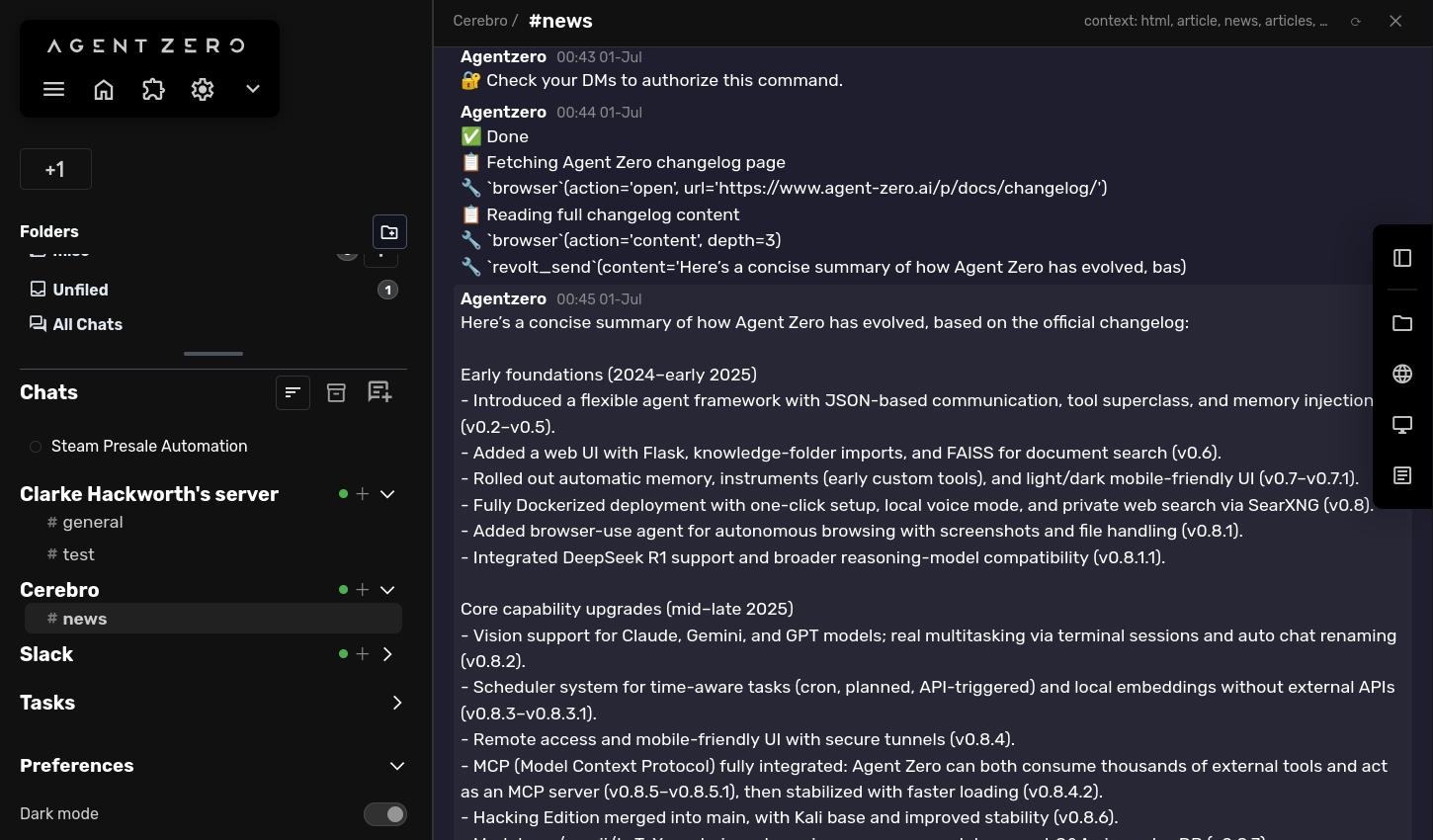Add a channel to the Cerebro server
Viewport: 1433px width, 840px height.
tap(363, 590)
